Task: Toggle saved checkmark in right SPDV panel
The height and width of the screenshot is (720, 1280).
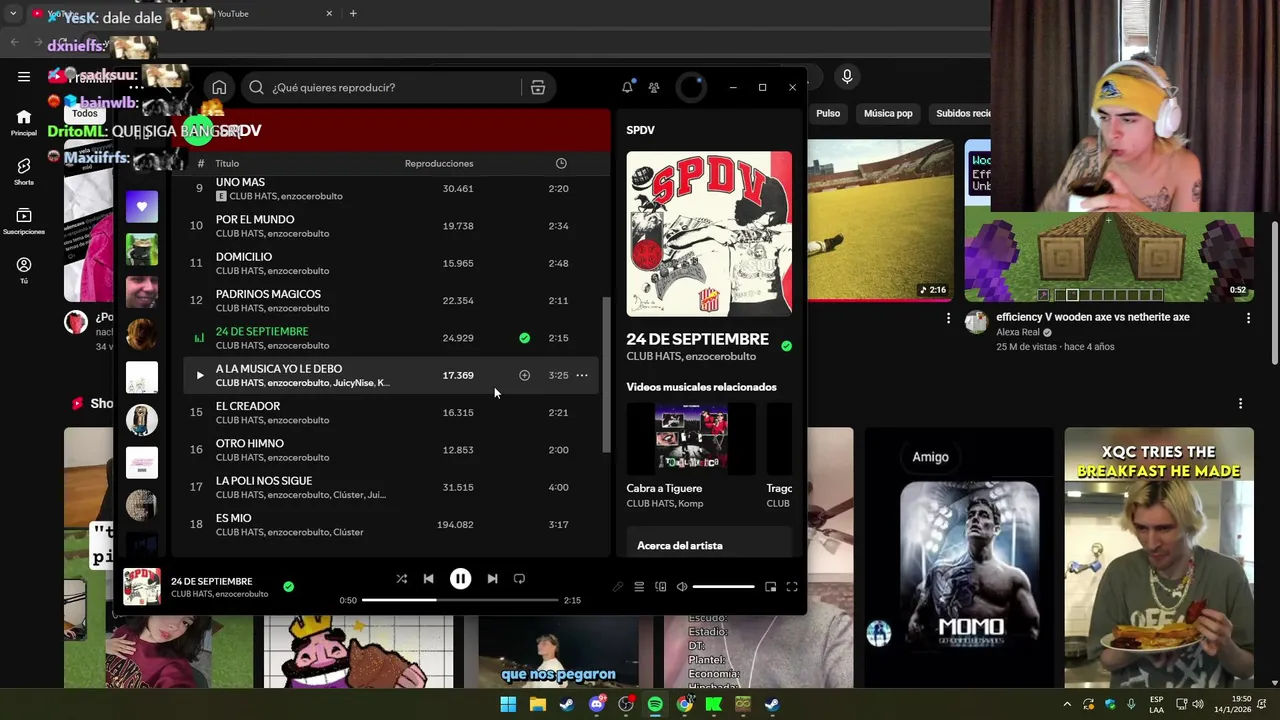Action: (x=786, y=346)
